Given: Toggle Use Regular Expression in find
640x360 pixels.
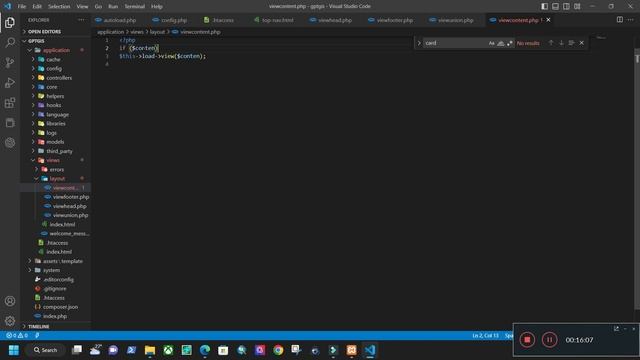Looking at the screenshot, I should point(509,43).
